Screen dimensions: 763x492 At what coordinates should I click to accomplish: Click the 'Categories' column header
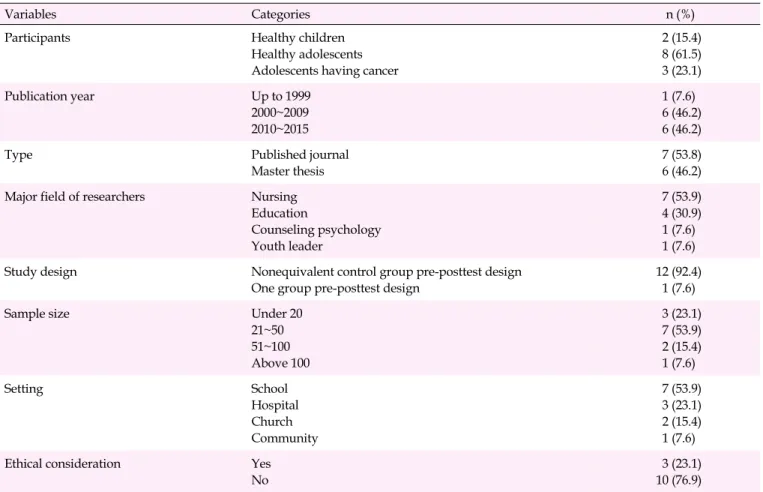[x=280, y=15]
